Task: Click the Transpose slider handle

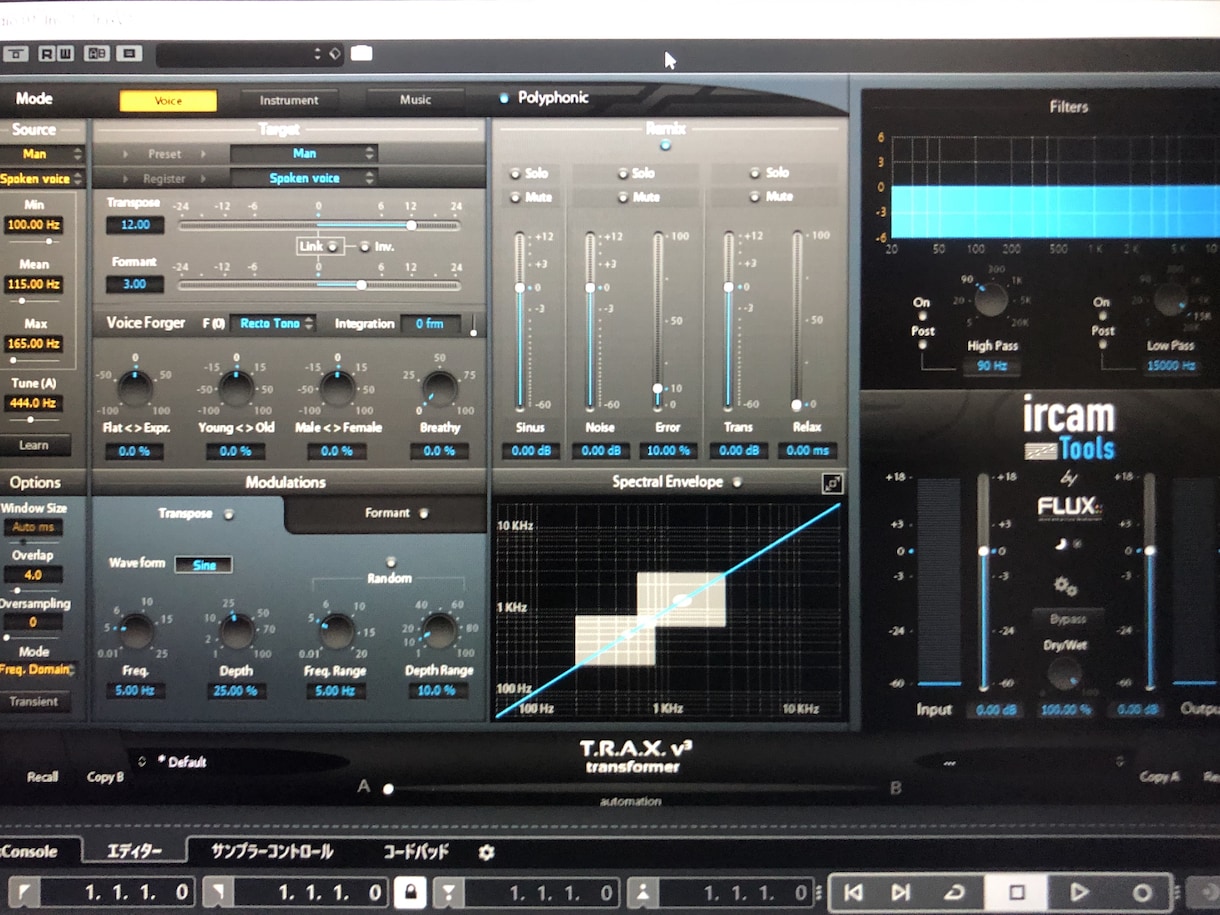Action: point(411,226)
